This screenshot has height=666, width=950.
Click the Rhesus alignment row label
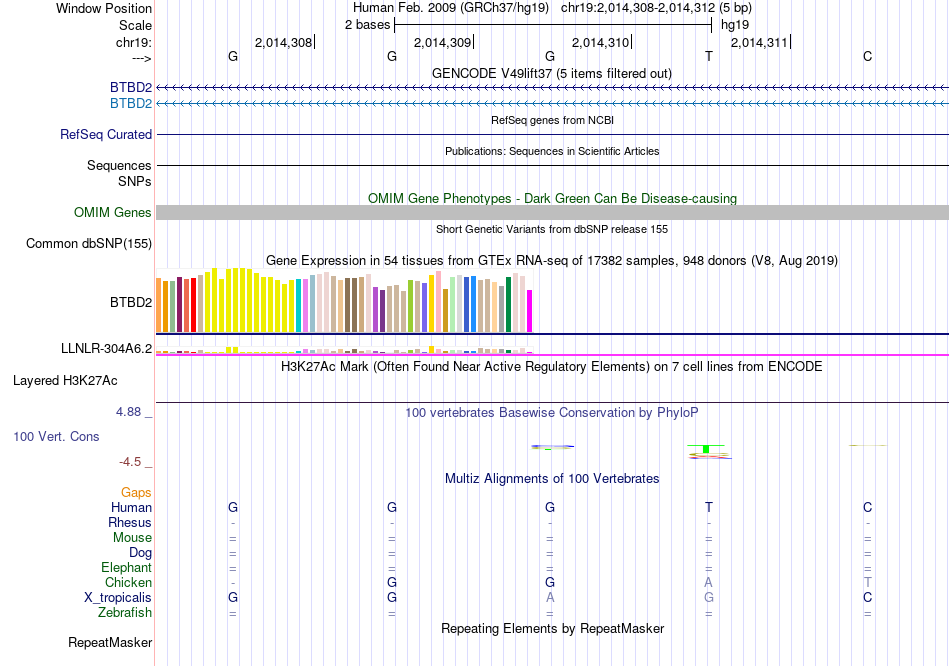coord(130,522)
